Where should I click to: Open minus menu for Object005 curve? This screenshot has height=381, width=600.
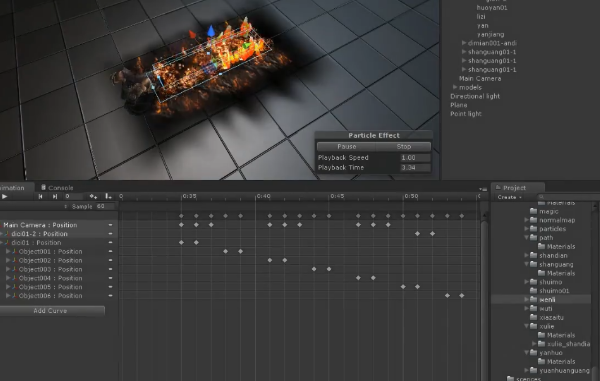(x=110, y=287)
